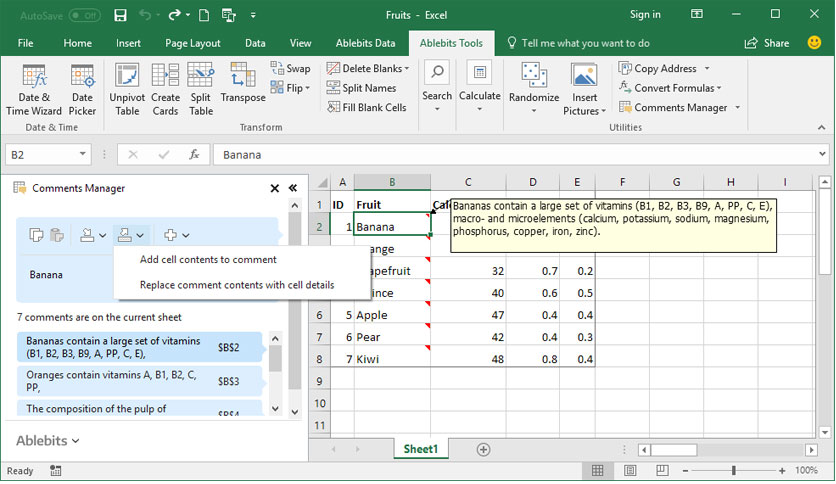This screenshot has width=836, height=484.
Task: Expand the formula bar
Action: pos(822,154)
